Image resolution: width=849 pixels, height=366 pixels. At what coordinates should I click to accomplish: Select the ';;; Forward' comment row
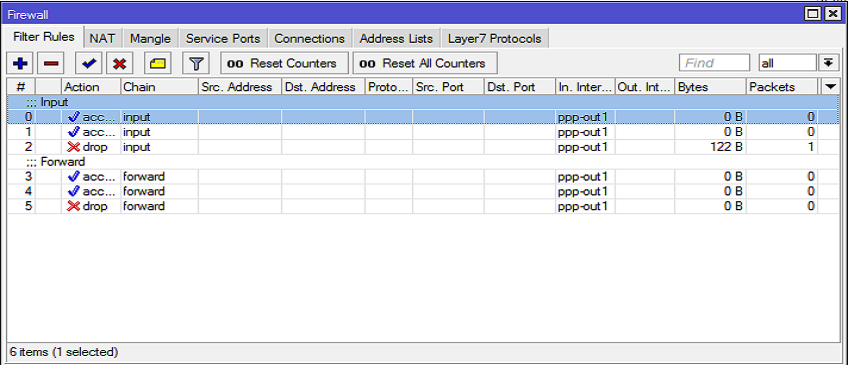[423, 161]
